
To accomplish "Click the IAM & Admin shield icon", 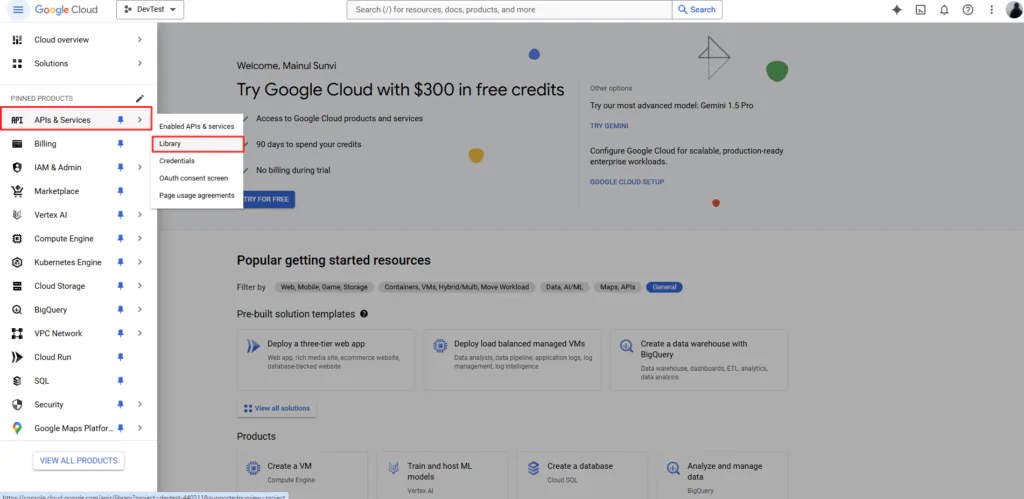I will pos(18,167).
